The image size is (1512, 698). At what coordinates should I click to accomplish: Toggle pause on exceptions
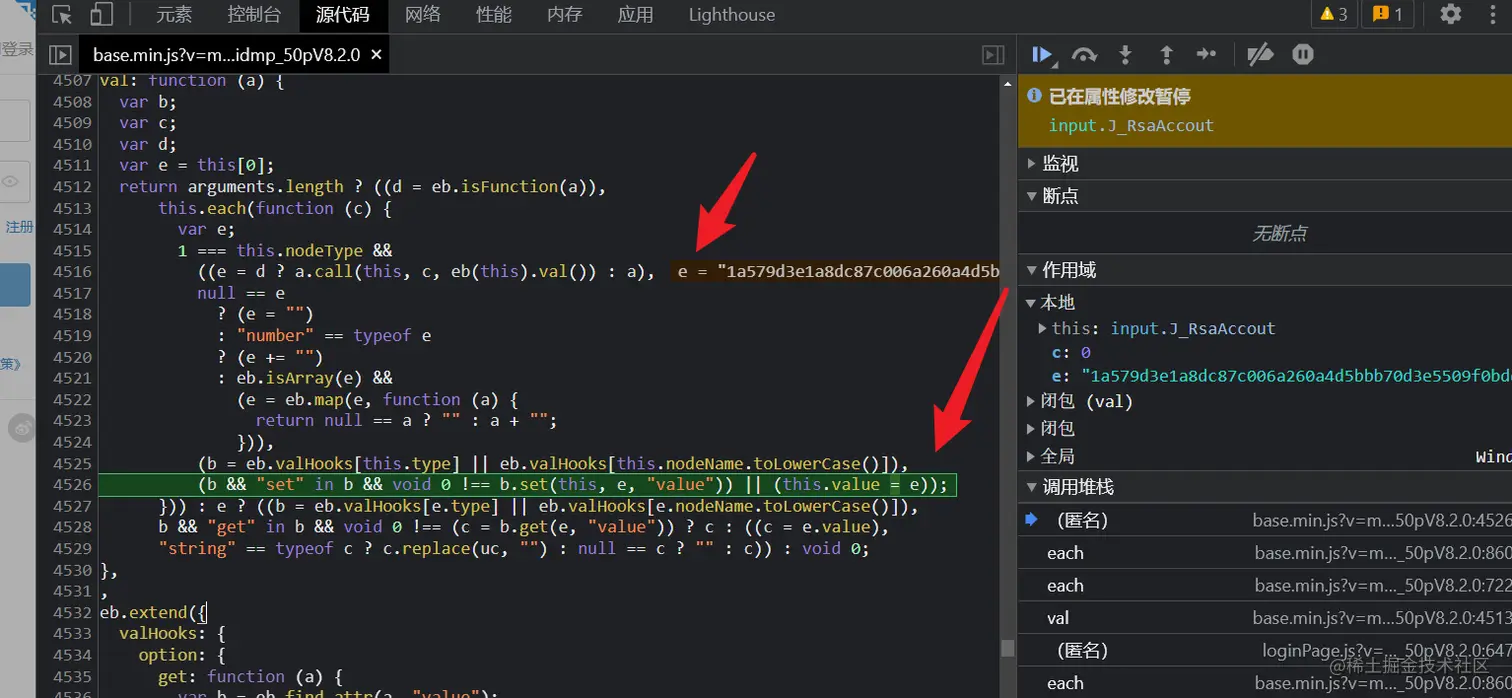click(x=1302, y=55)
